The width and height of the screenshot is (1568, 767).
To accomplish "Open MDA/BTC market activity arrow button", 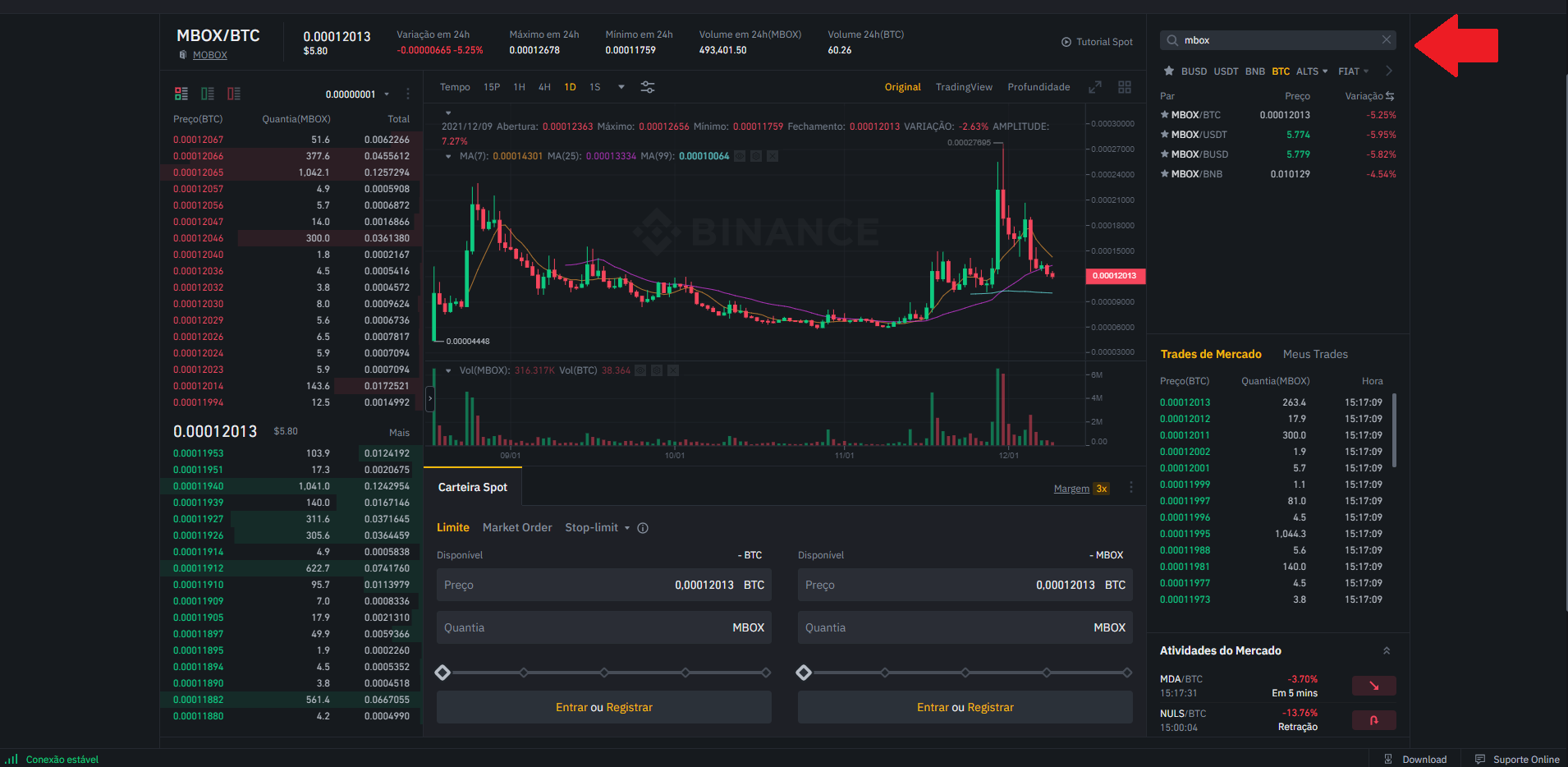I will 1373,686.
